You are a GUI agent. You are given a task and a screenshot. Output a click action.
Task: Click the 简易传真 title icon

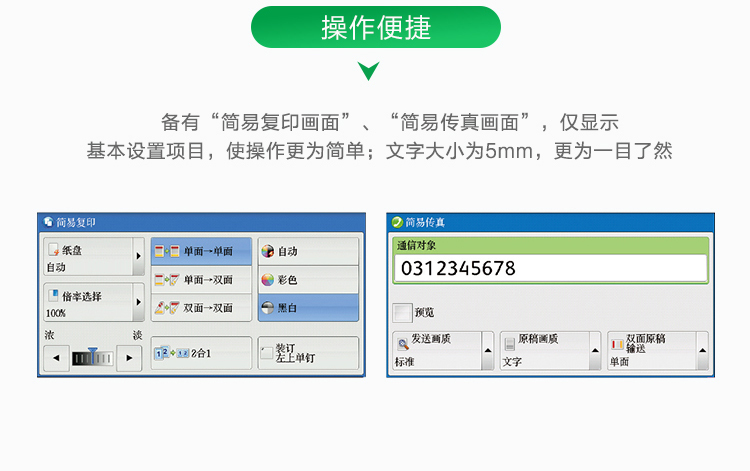coord(397,222)
